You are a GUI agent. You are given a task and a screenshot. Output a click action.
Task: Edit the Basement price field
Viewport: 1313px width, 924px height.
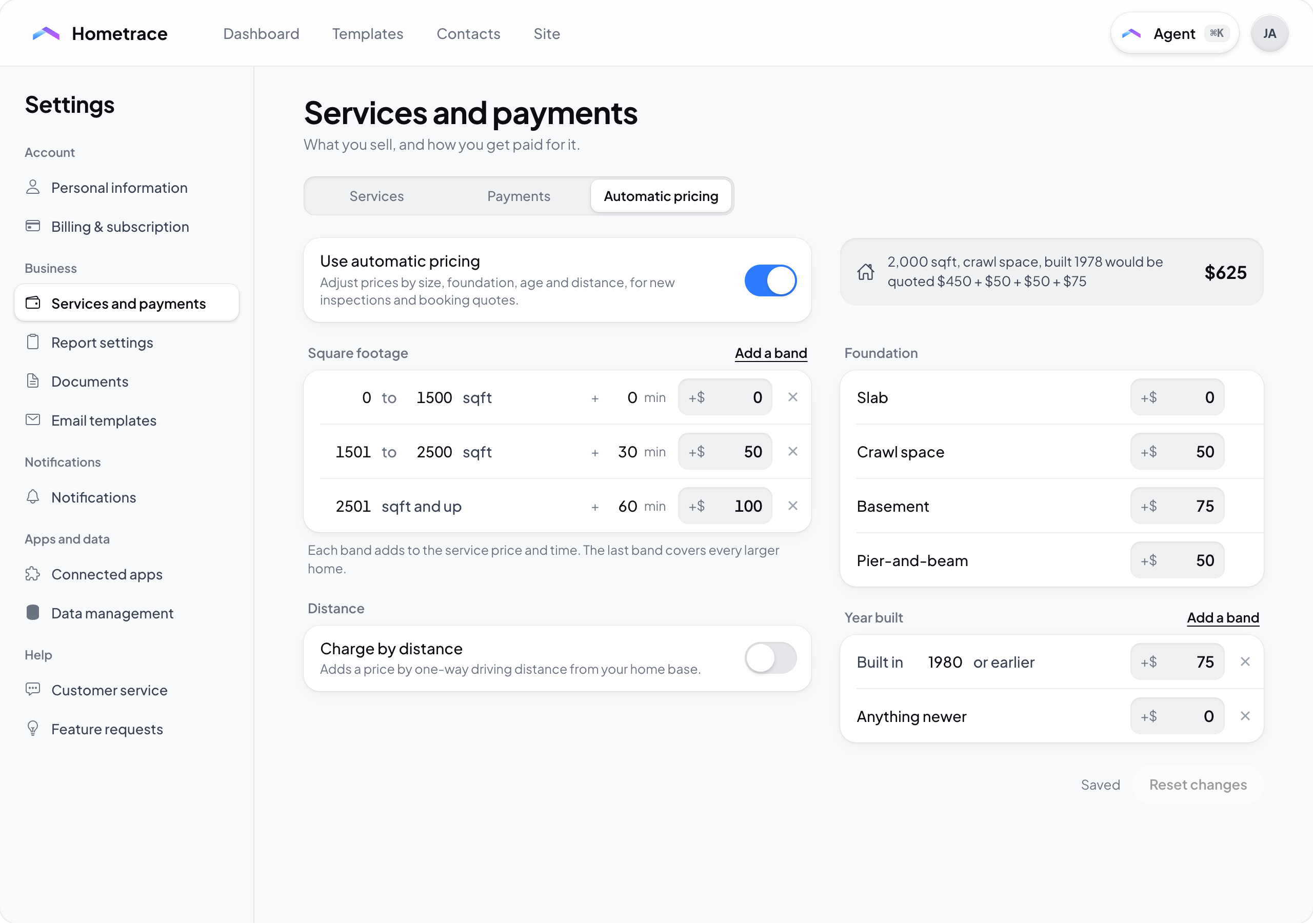coord(1177,506)
